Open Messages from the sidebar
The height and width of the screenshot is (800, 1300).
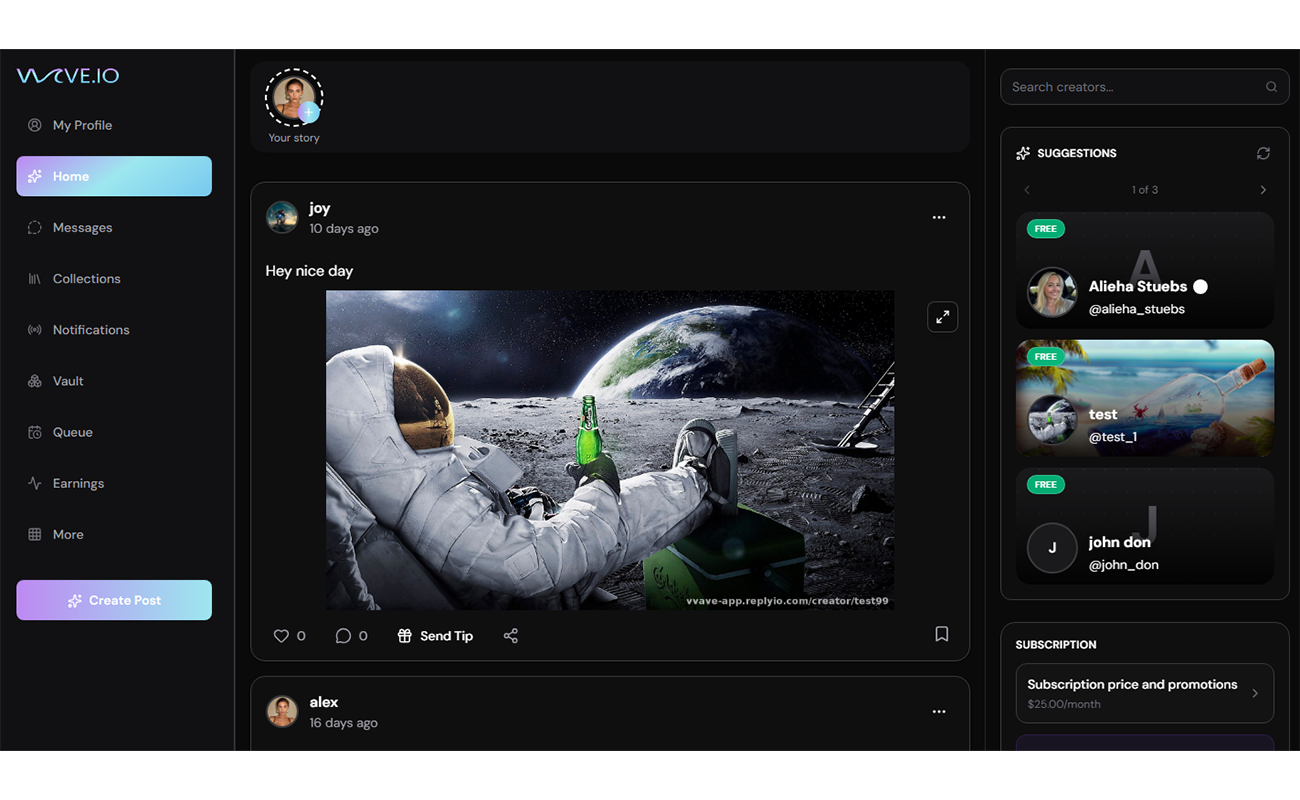[x=82, y=228]
